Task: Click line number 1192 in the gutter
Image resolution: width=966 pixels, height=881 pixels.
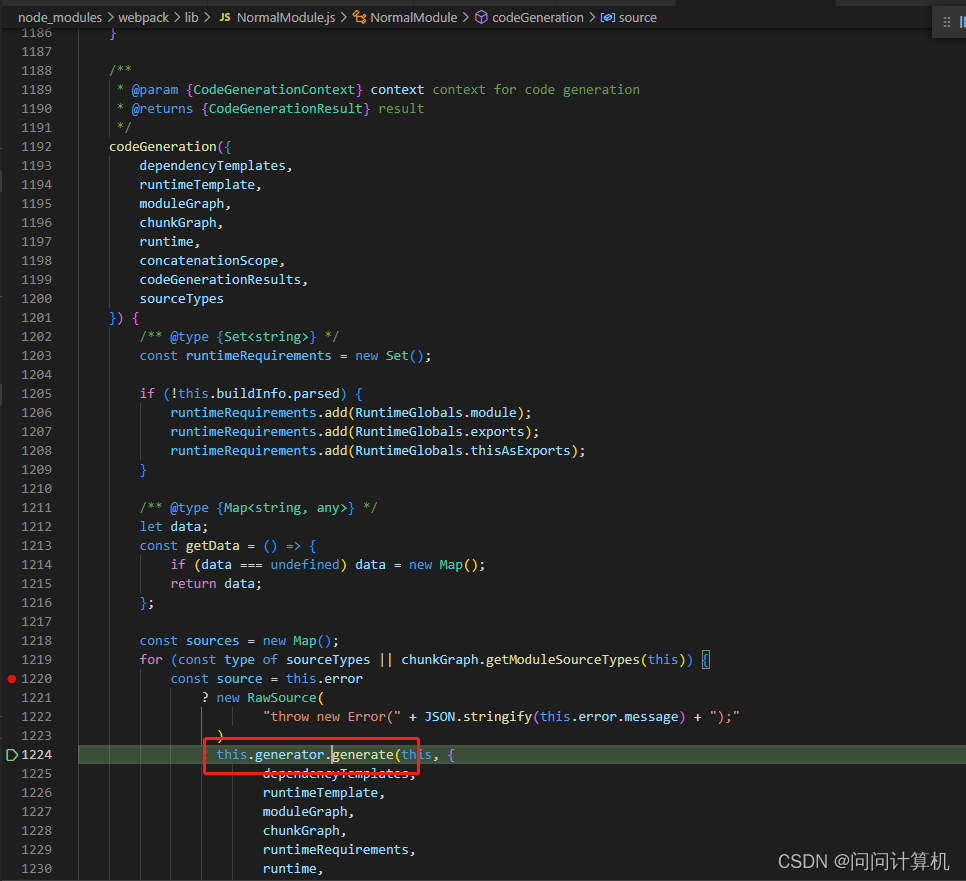Action: point(36,147)
